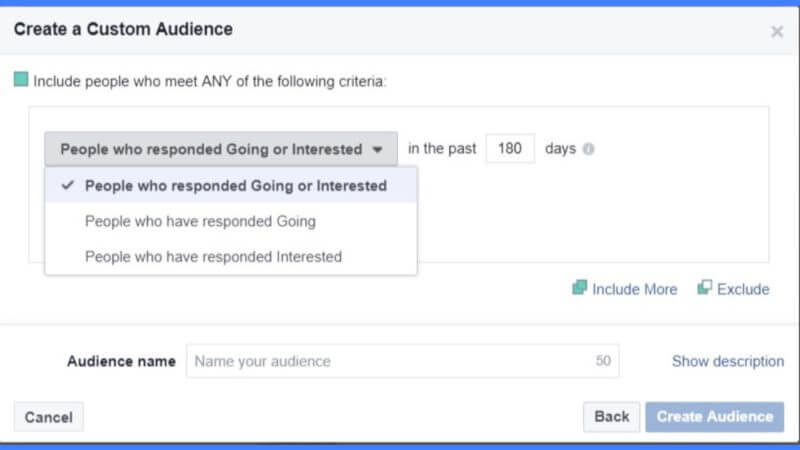
Task: Open the Show description link
Action: pos(728,361)
